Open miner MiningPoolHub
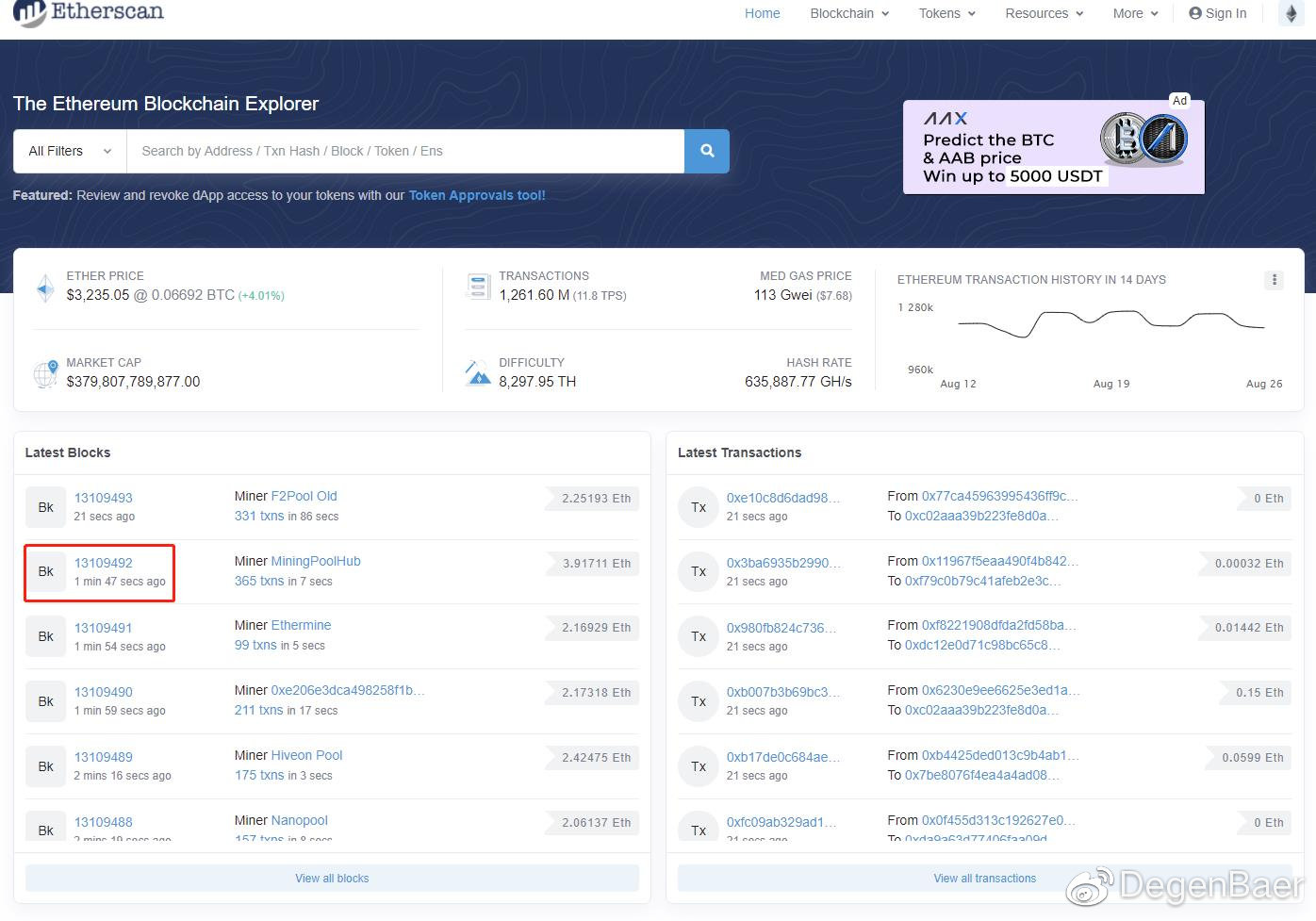The height and width of the screenshot is (921, 1316). pyautogui.click(x=316, y=561)
